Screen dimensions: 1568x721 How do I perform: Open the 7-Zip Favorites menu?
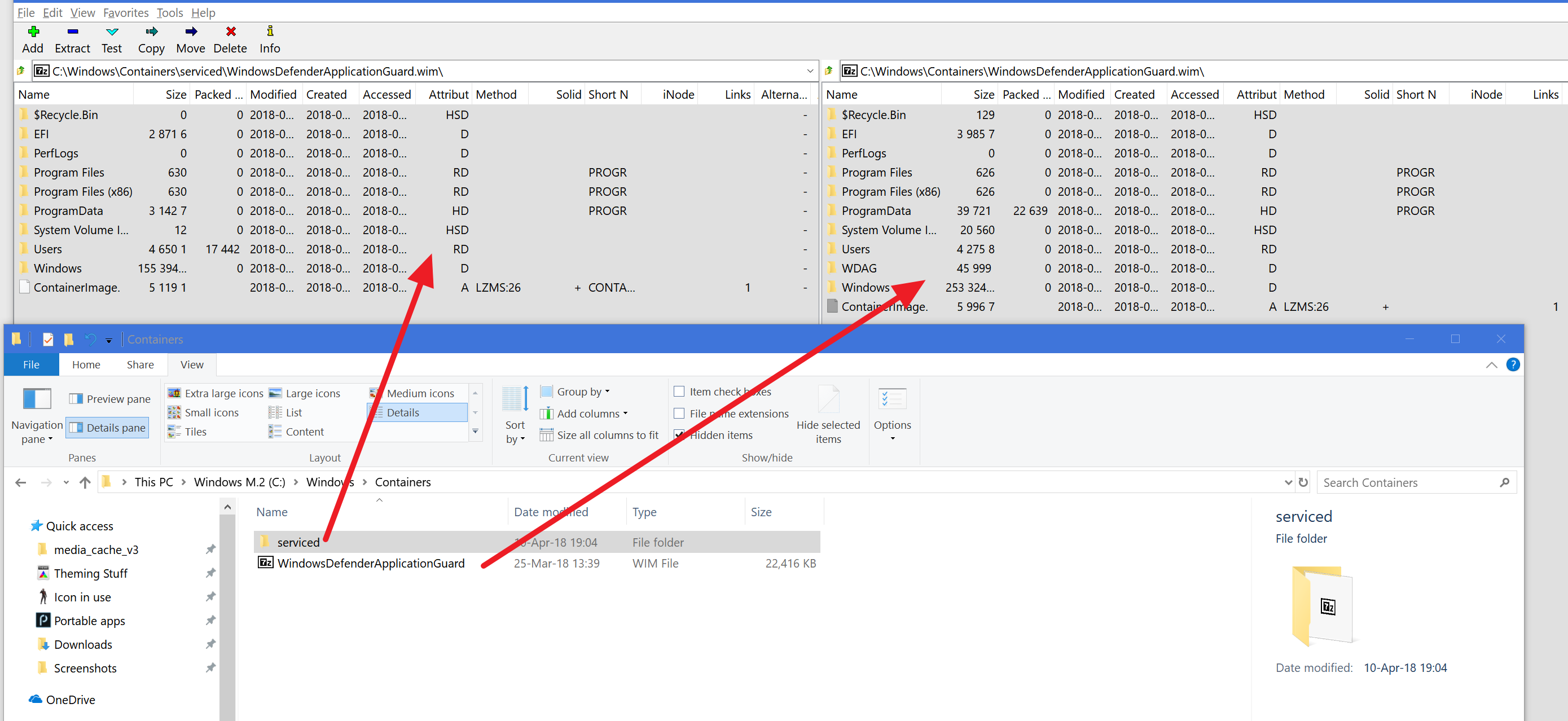(126, 13)
